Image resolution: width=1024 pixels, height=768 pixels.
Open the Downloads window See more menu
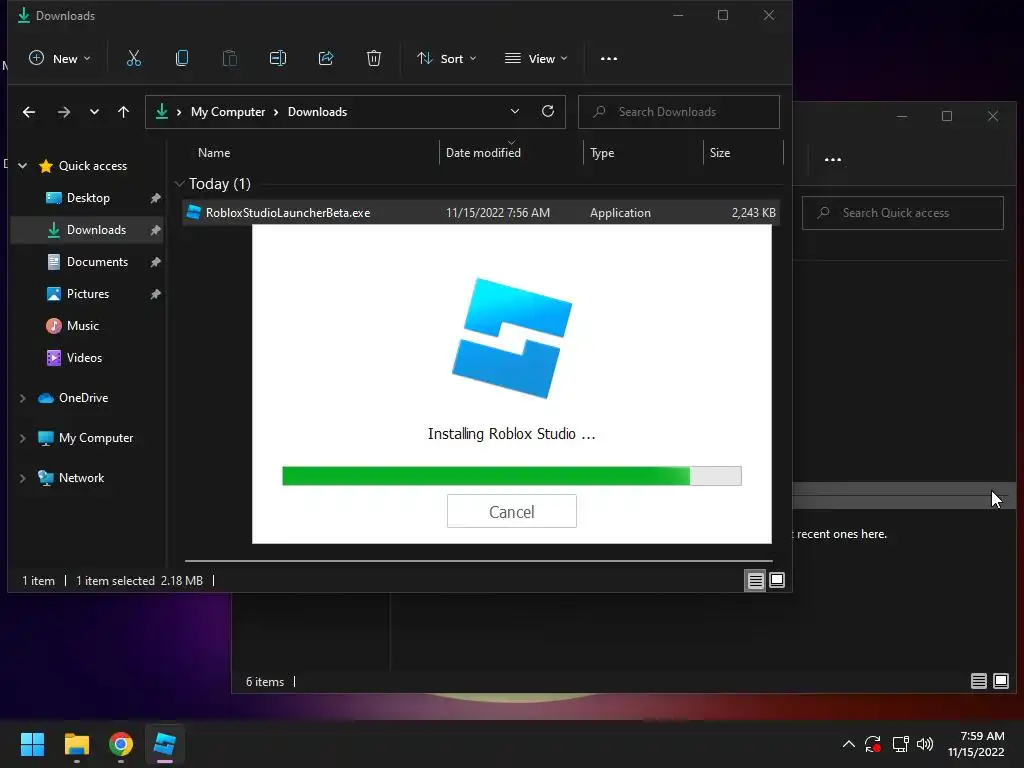[x=609, y=59]
